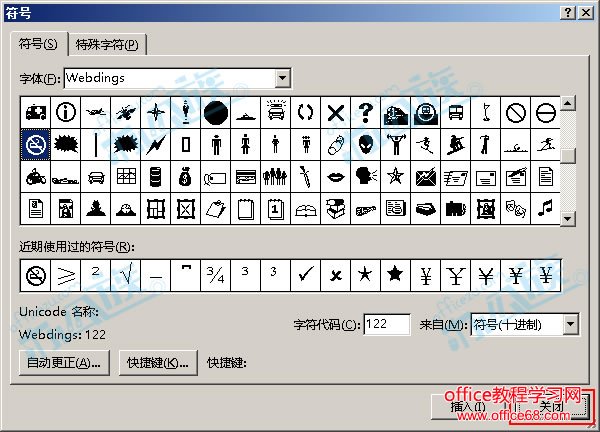Viewport: 600px width, 432px height.
Task: Pick the oil drum barrel symbol
Action: [x=156, y=177]
